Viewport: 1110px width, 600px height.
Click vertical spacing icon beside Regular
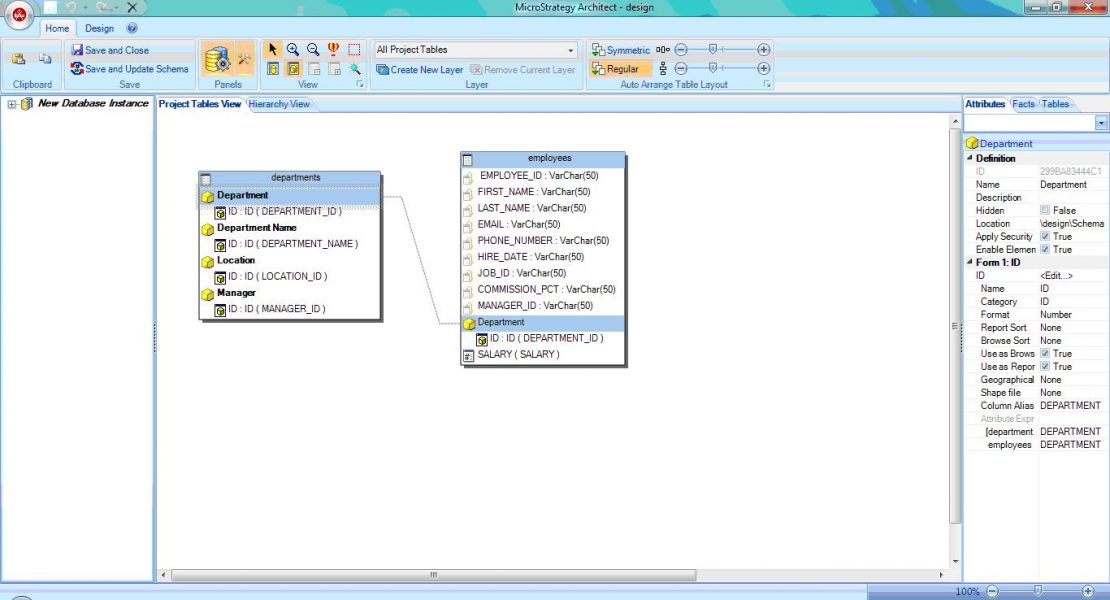click(x=663, y=69)
